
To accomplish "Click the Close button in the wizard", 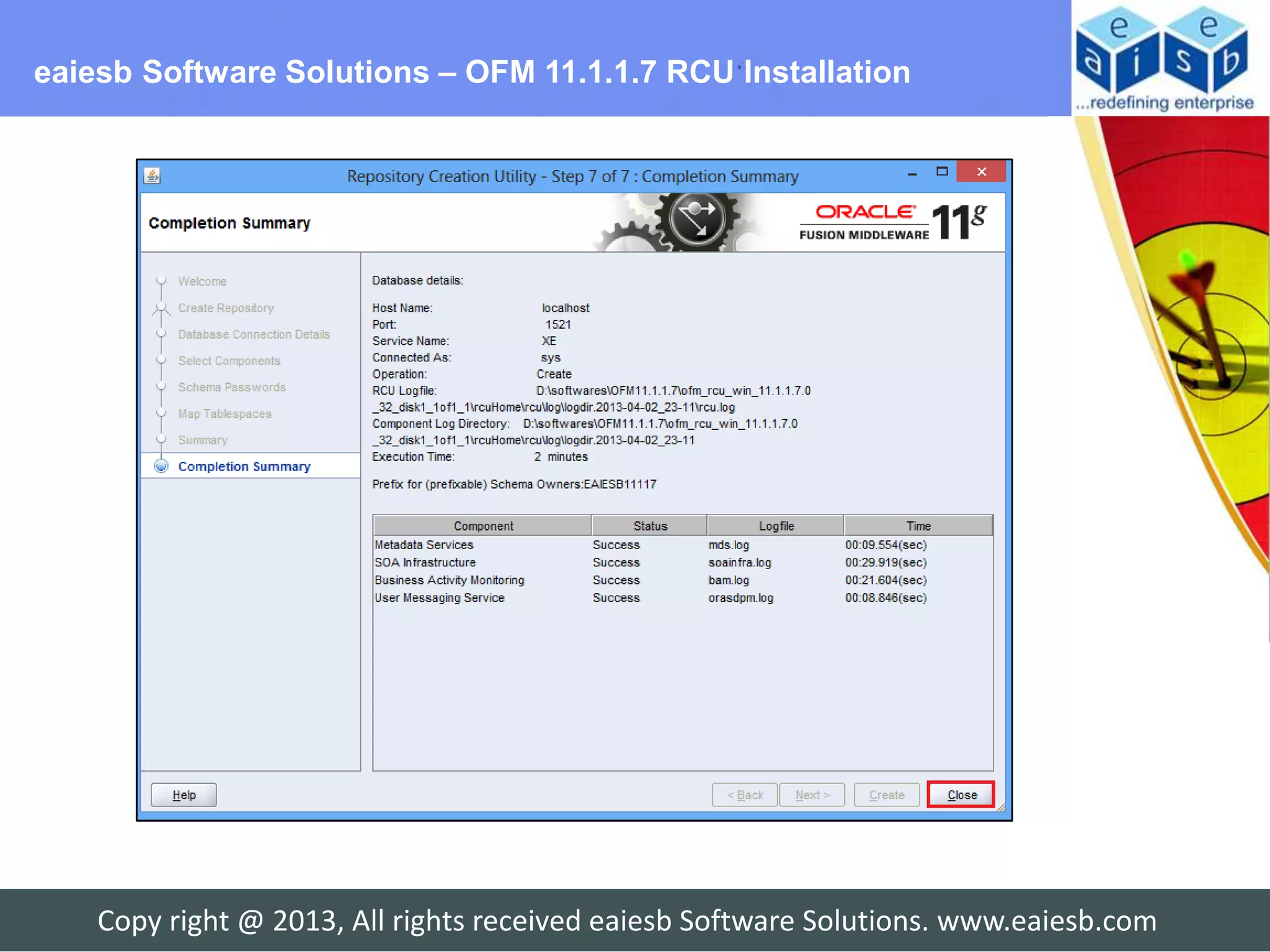I will tap(961, 795).
